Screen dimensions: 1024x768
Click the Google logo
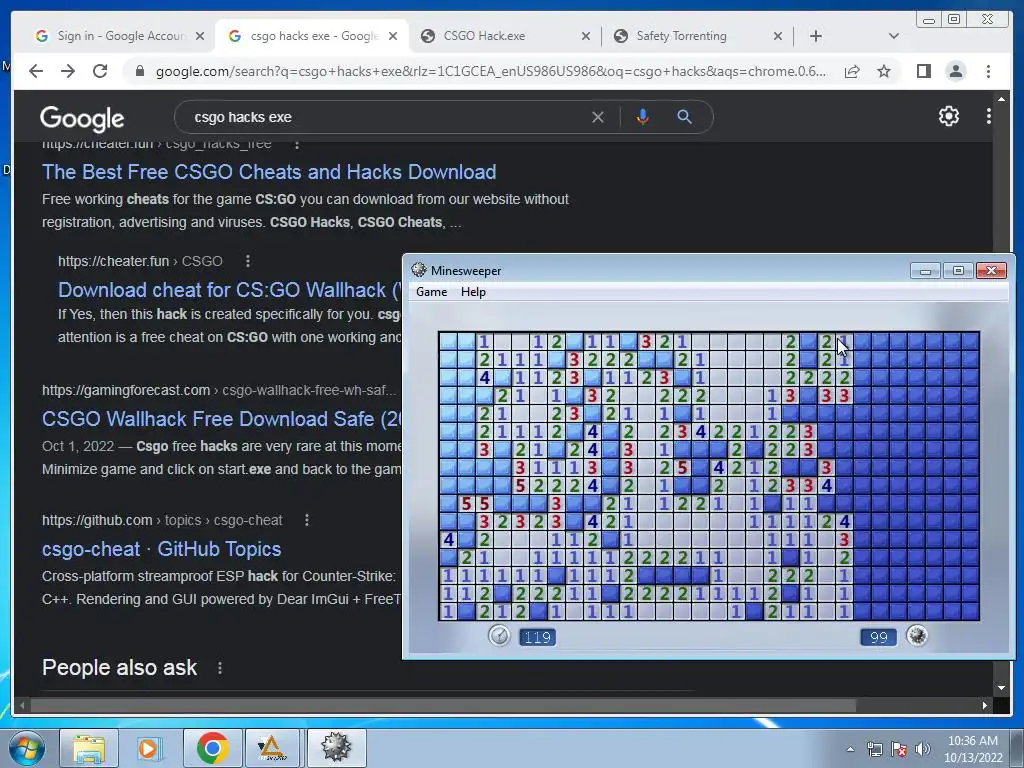point(82,118)
